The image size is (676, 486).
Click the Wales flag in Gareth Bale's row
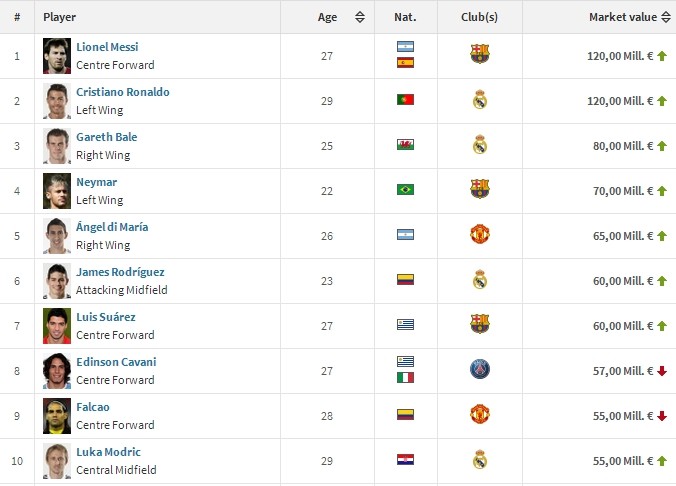405,144
